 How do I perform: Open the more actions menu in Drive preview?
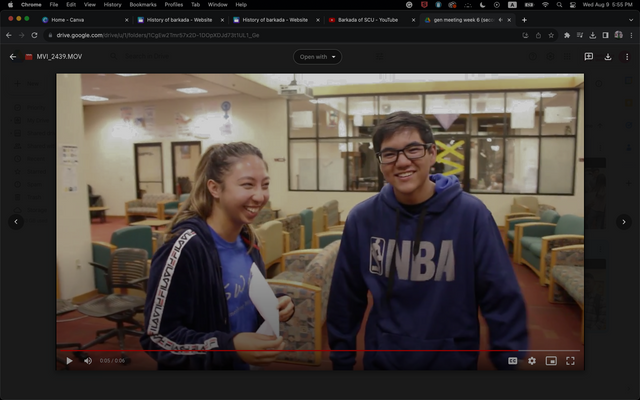click(x=626, y=57)
